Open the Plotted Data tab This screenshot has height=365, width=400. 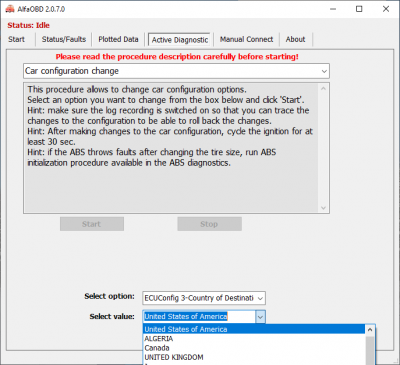coord(118,39)
